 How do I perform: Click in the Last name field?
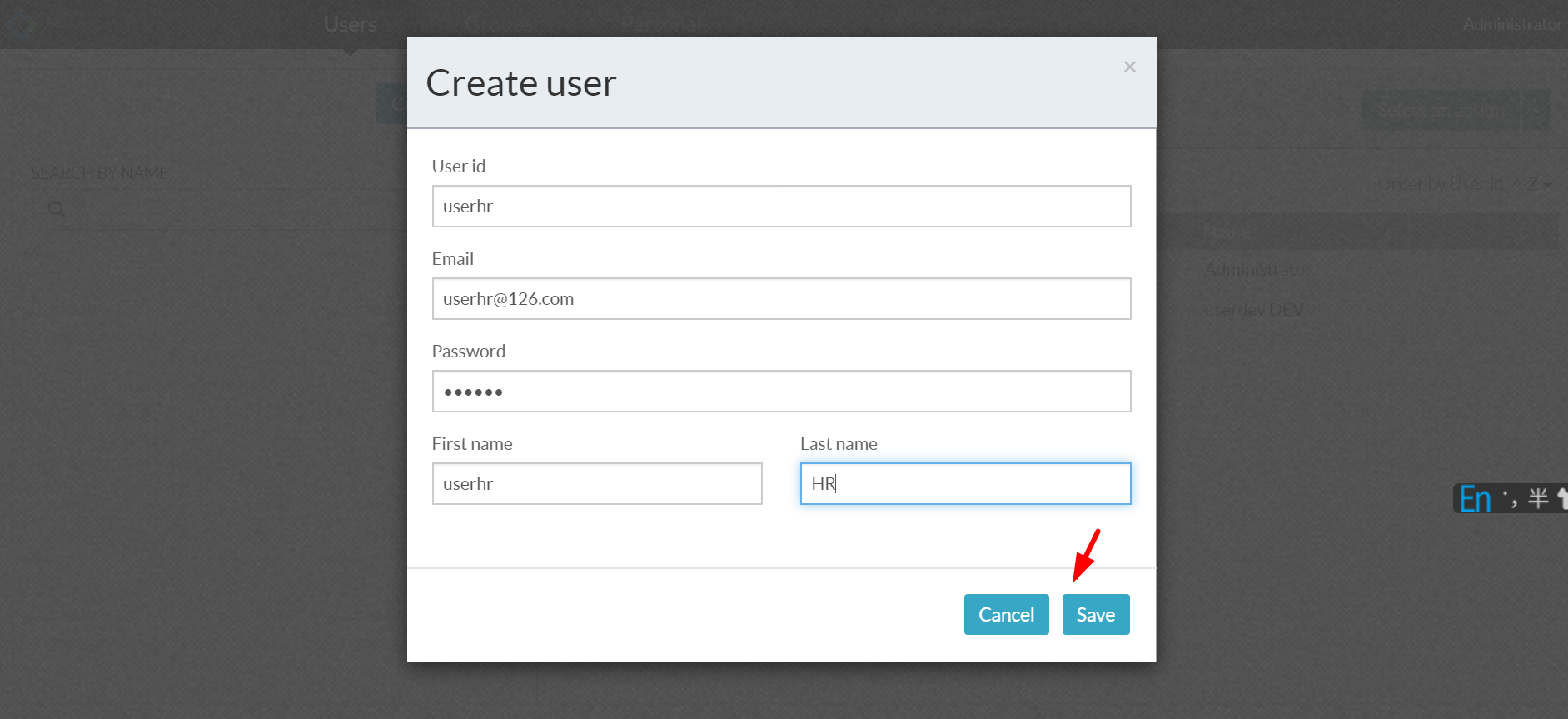pos(965,483)
